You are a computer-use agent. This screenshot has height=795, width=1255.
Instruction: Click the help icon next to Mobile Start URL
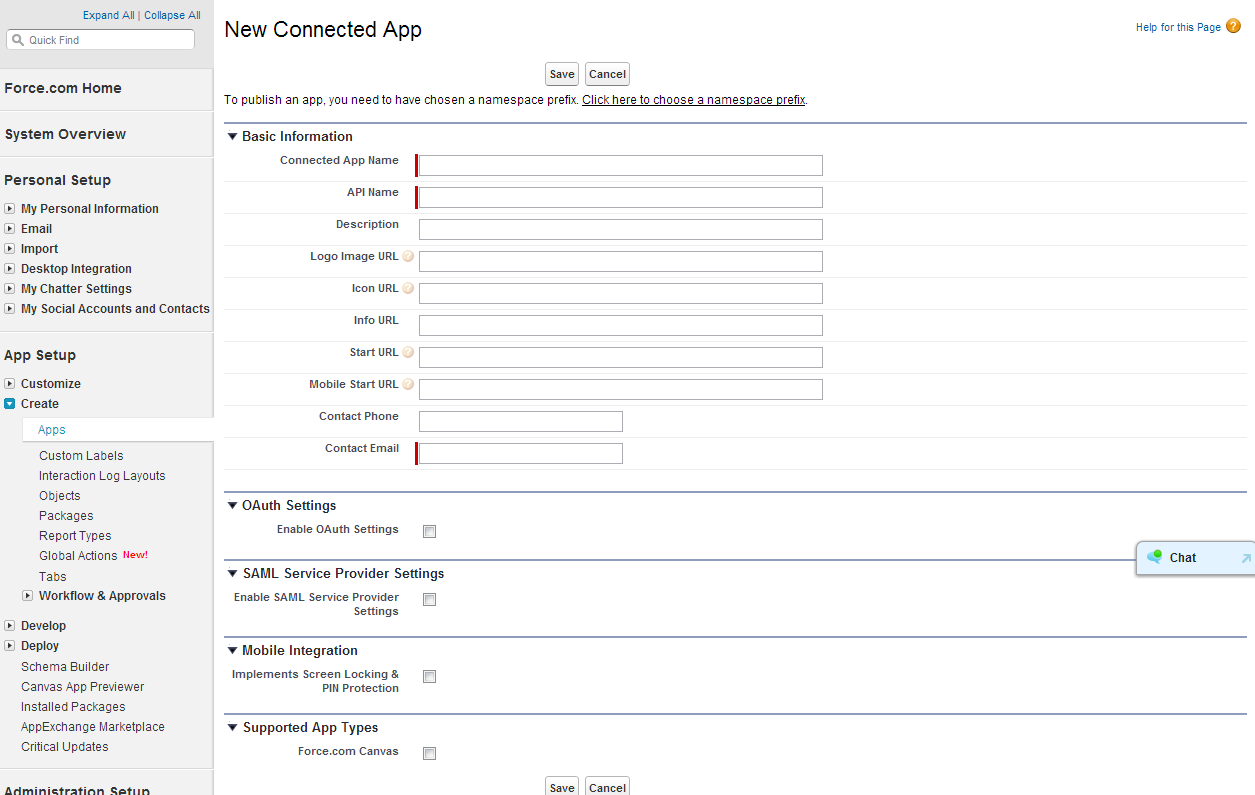pos(408,385)
